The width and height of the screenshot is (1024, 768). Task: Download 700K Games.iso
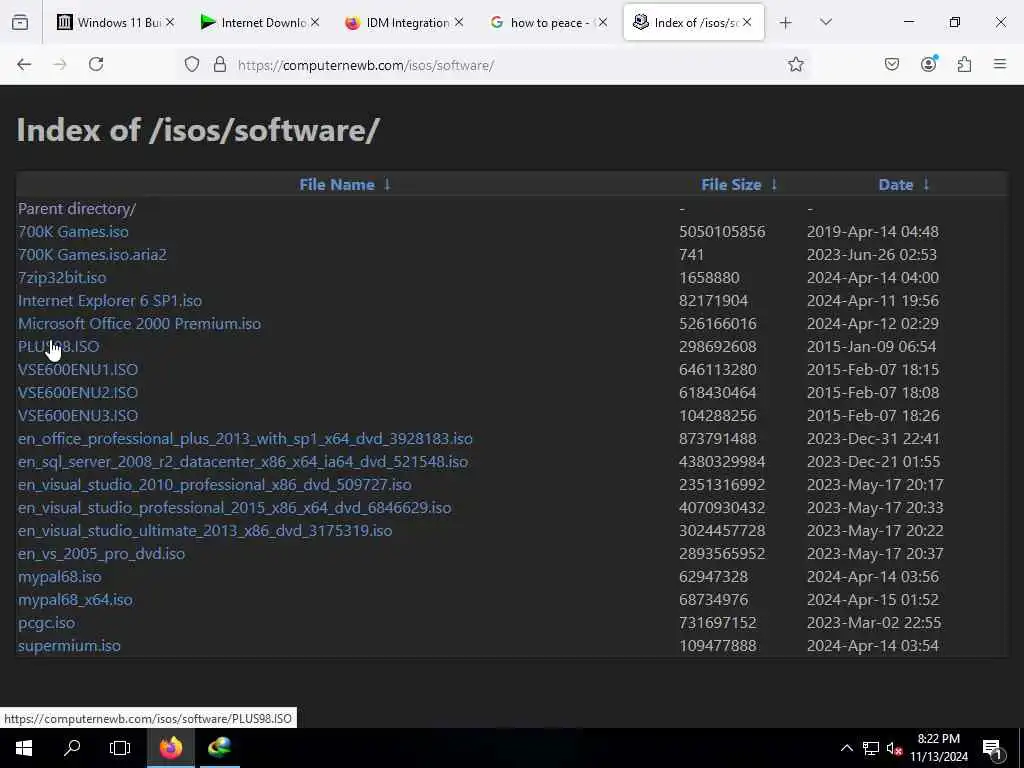73,232
